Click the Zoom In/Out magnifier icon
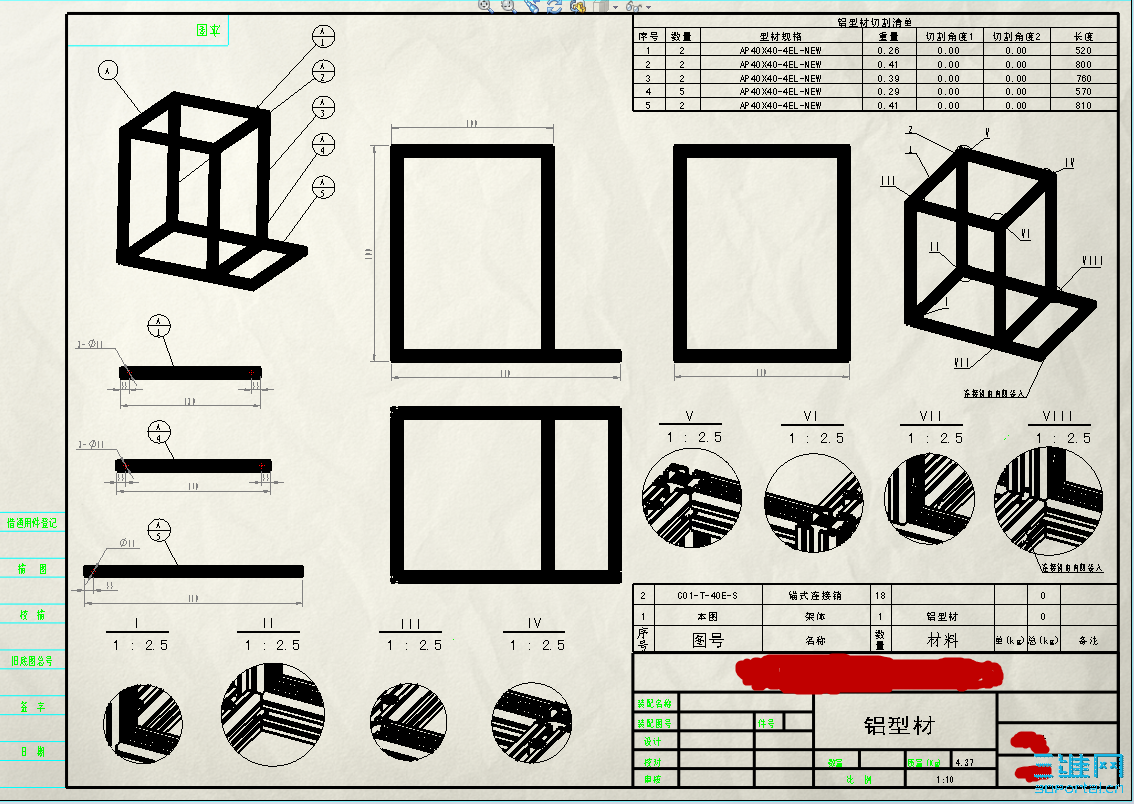Image resolution: width=1134 pixels, height=804 pixels. [x=507, y=6]
